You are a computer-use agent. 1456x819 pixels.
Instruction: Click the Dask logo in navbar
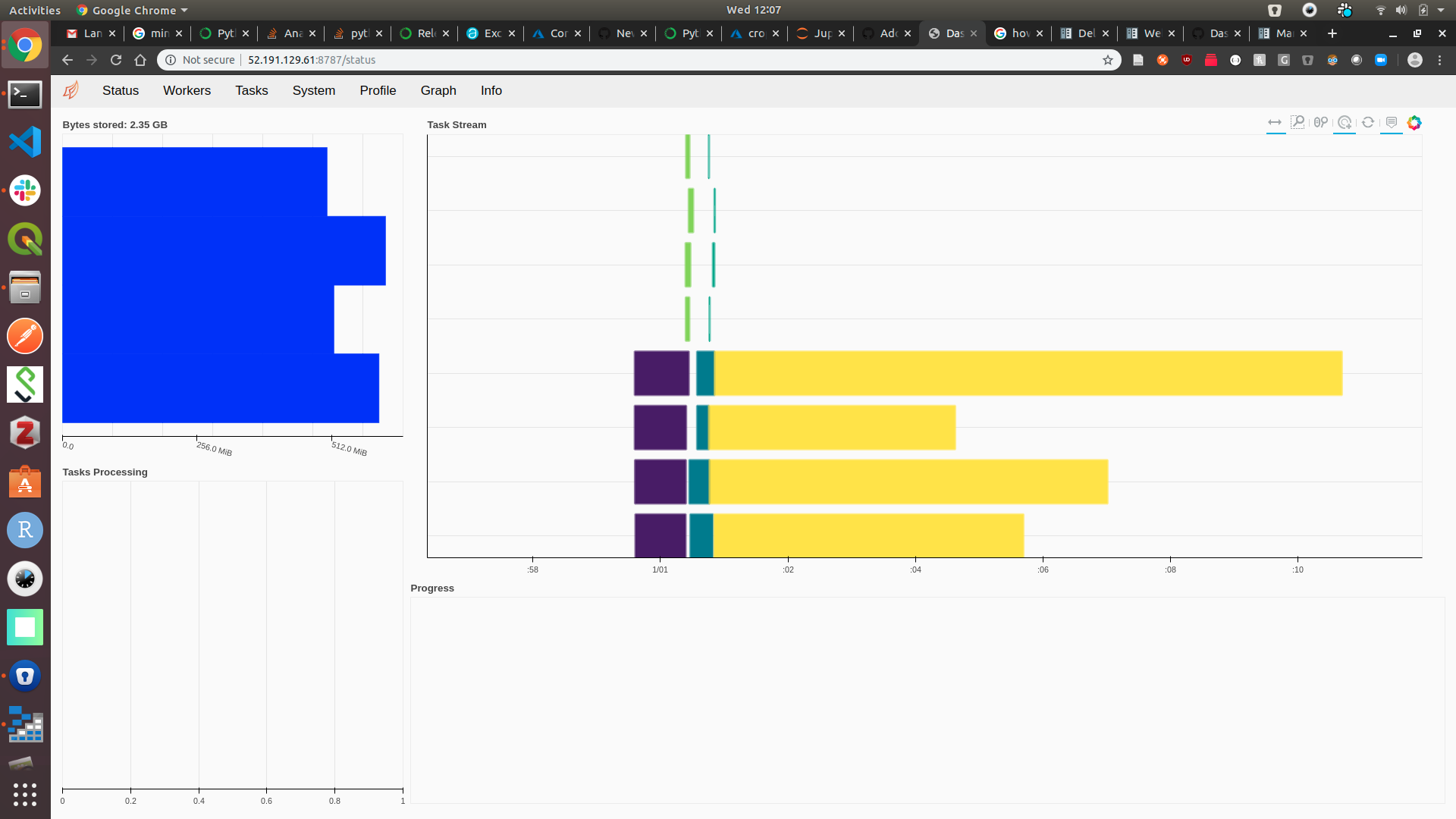tap(71, 90)
